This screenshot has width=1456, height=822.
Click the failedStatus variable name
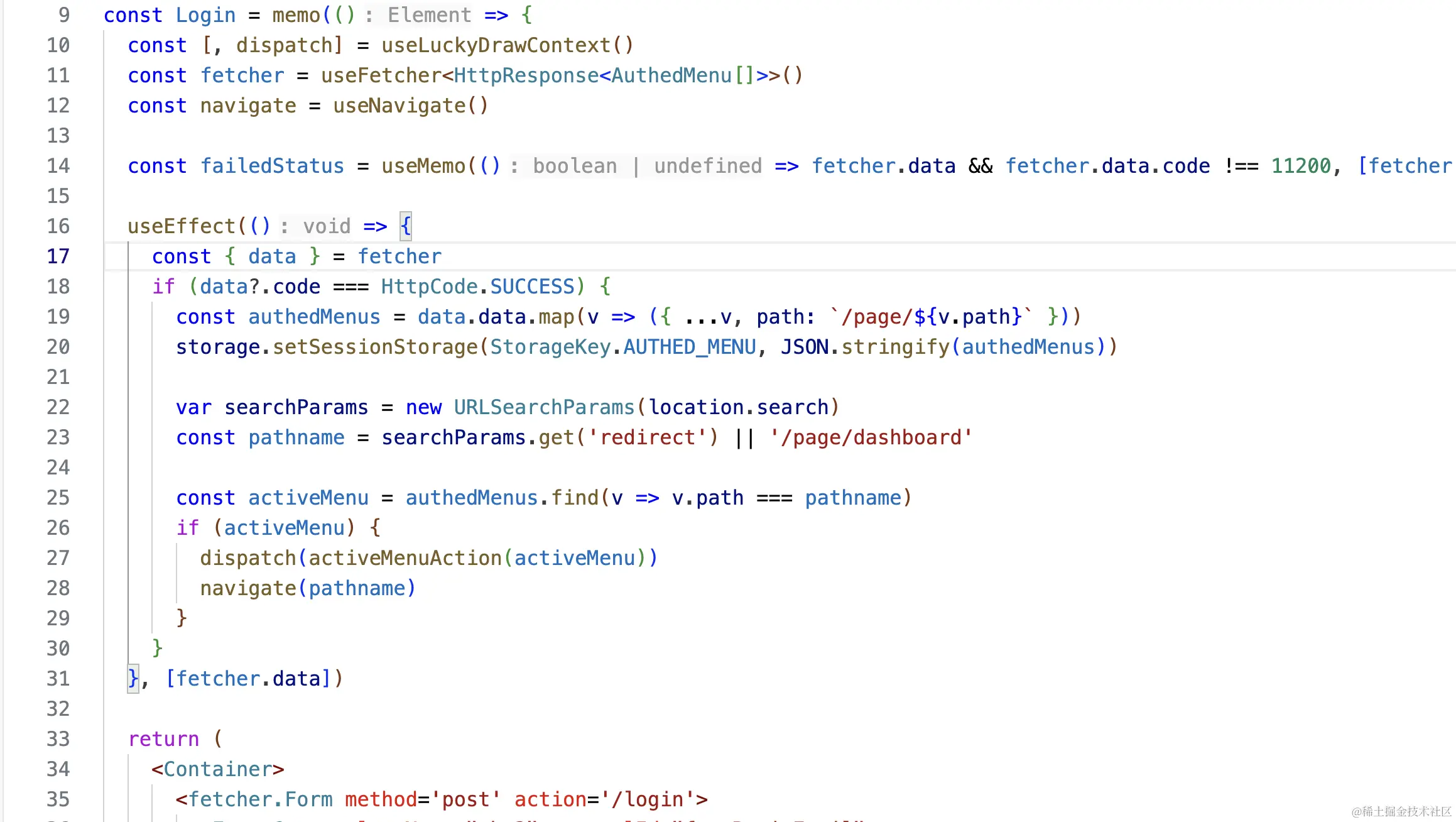tap(272, 166)
